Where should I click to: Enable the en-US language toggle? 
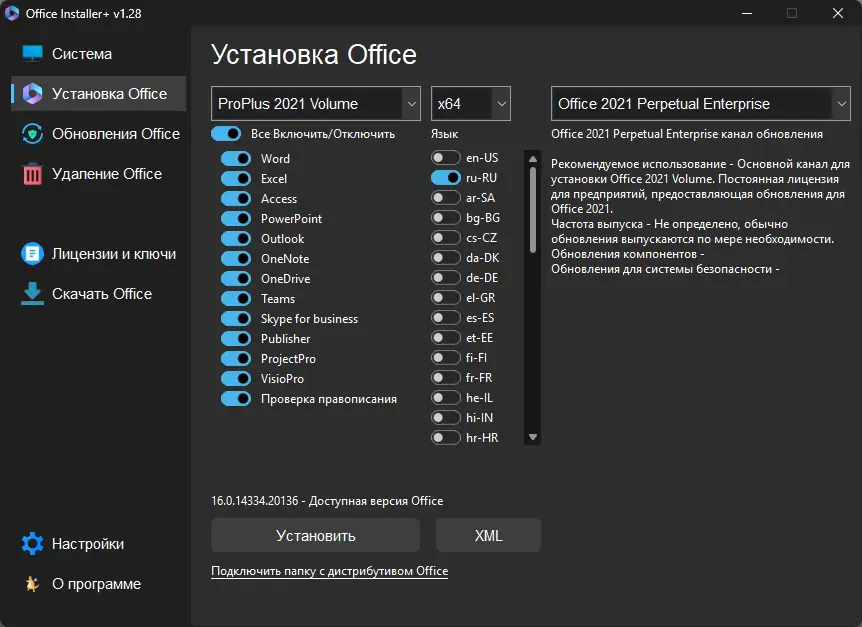446,157
